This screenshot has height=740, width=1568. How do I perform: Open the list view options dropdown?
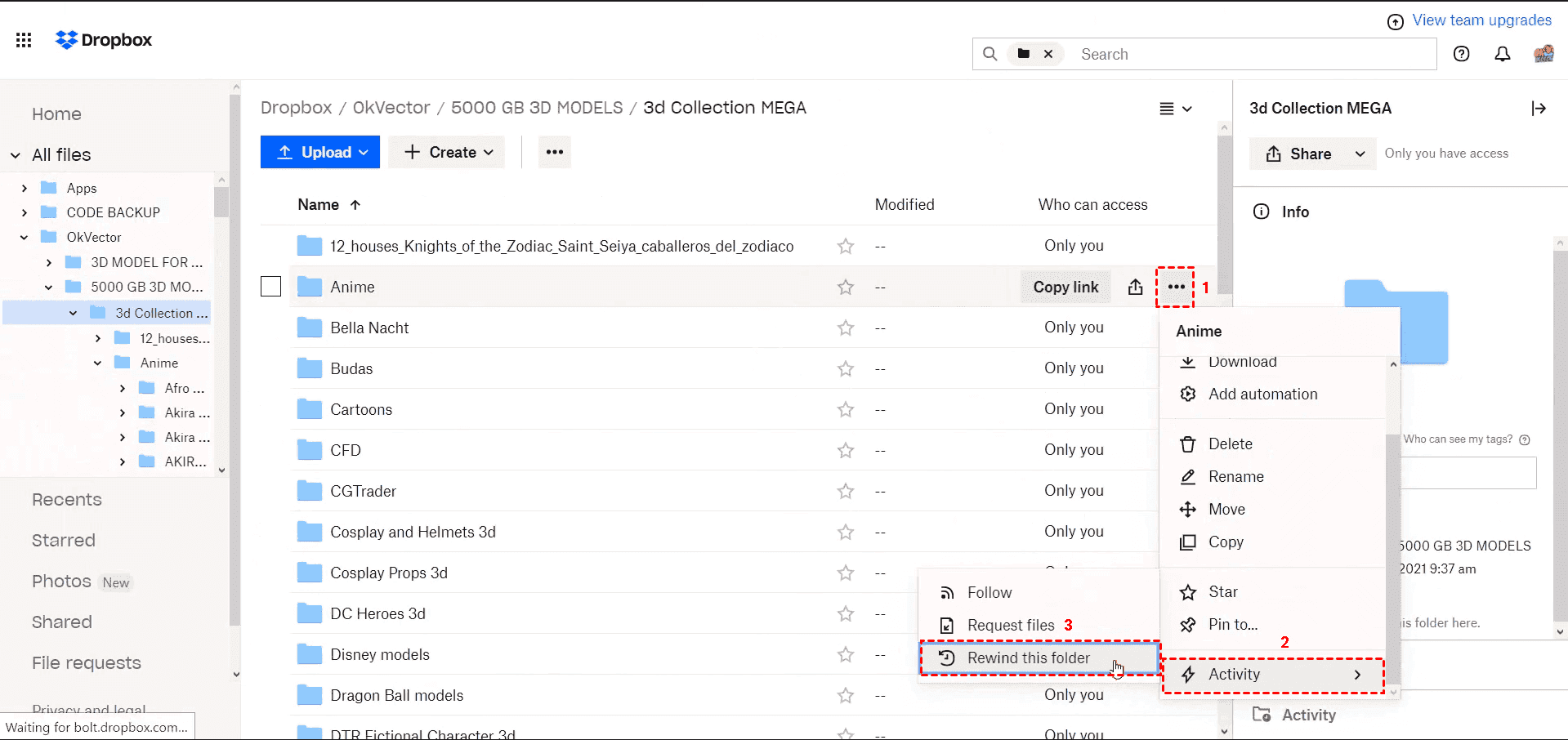click(x=1175, y=109)
